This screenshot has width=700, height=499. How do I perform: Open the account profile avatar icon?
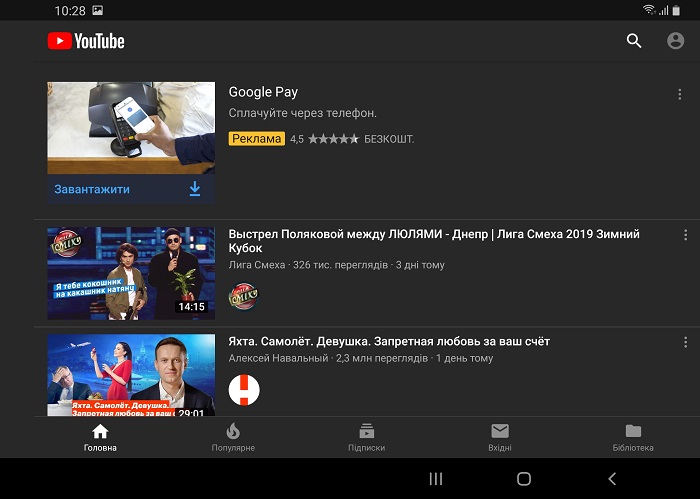pos(675,41)
